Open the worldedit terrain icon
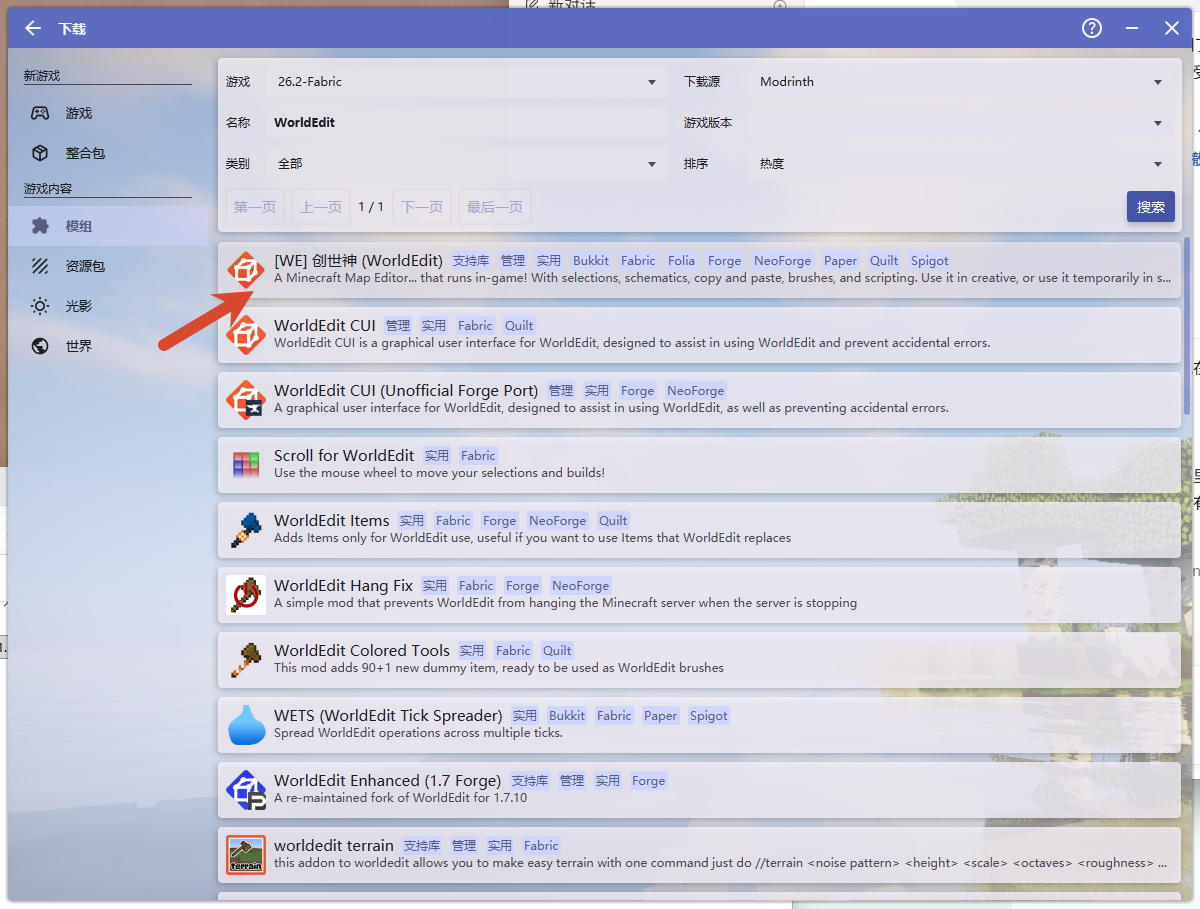The height and width of the screenshot is (909, 1200). [246, 854]
